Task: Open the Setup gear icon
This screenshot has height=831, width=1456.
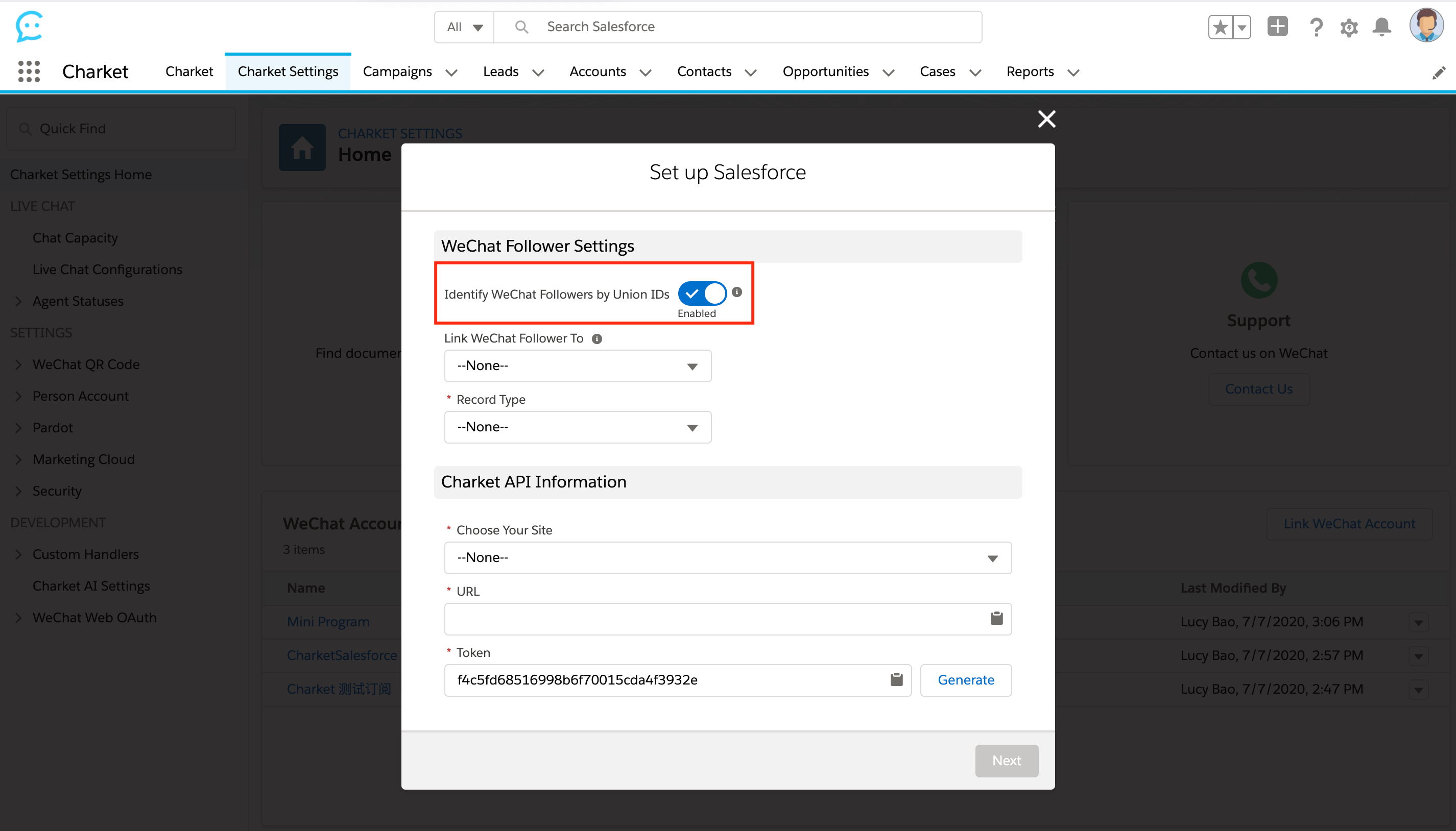Action: pyautogui.click(x=1349, y=27)
